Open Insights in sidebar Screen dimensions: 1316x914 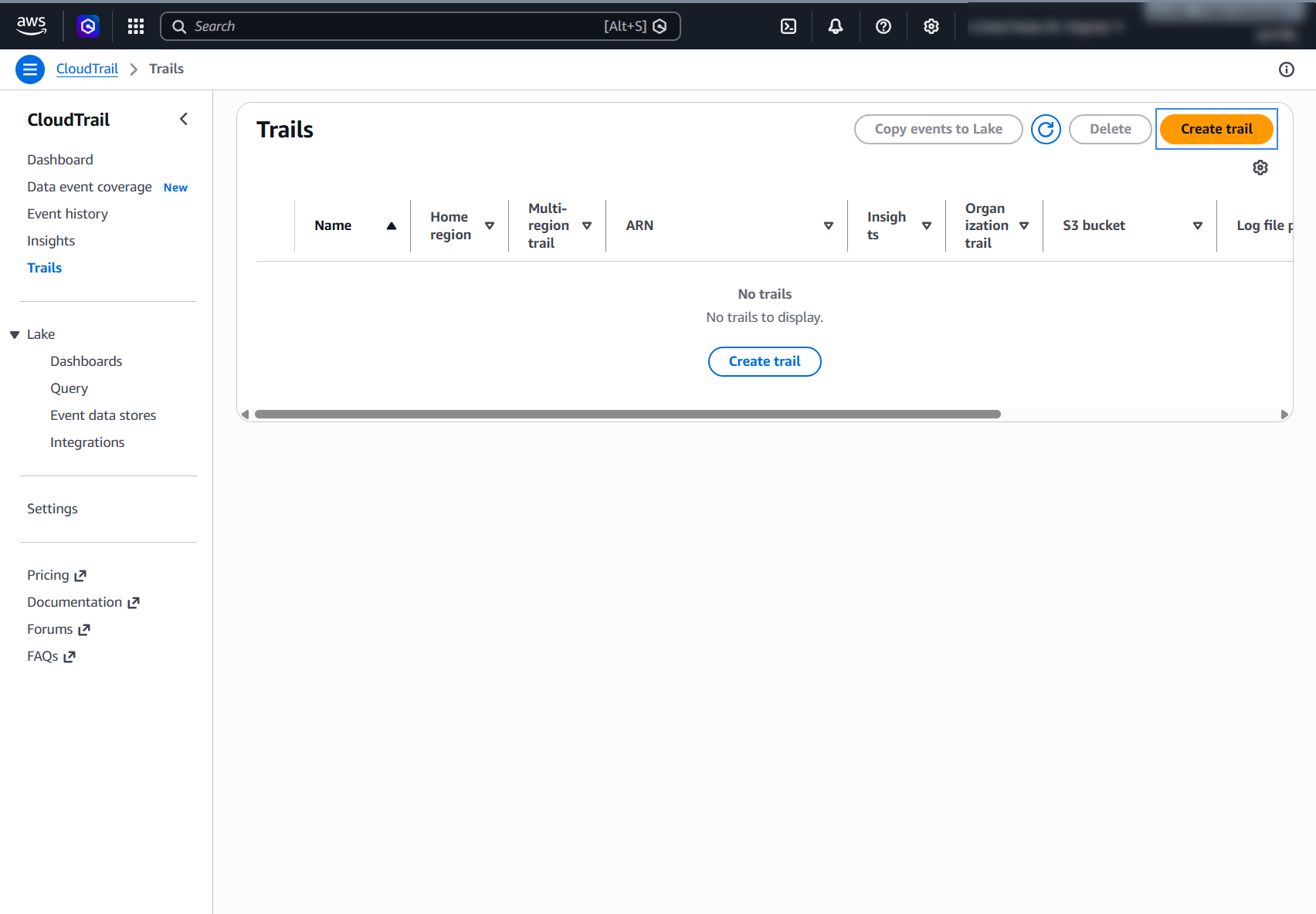click(51, 241)
